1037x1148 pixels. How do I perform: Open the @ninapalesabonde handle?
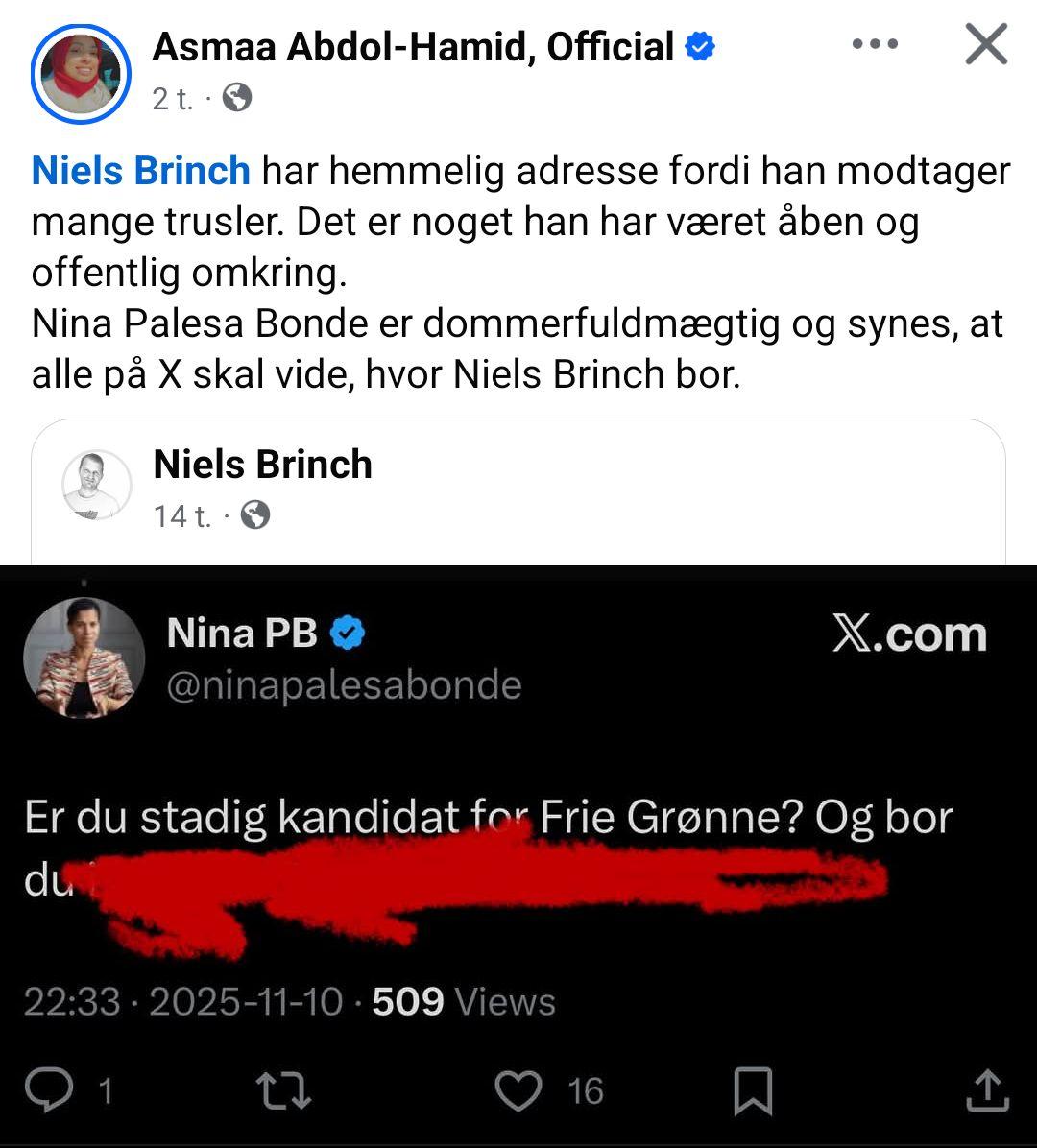tap(344, 685)
